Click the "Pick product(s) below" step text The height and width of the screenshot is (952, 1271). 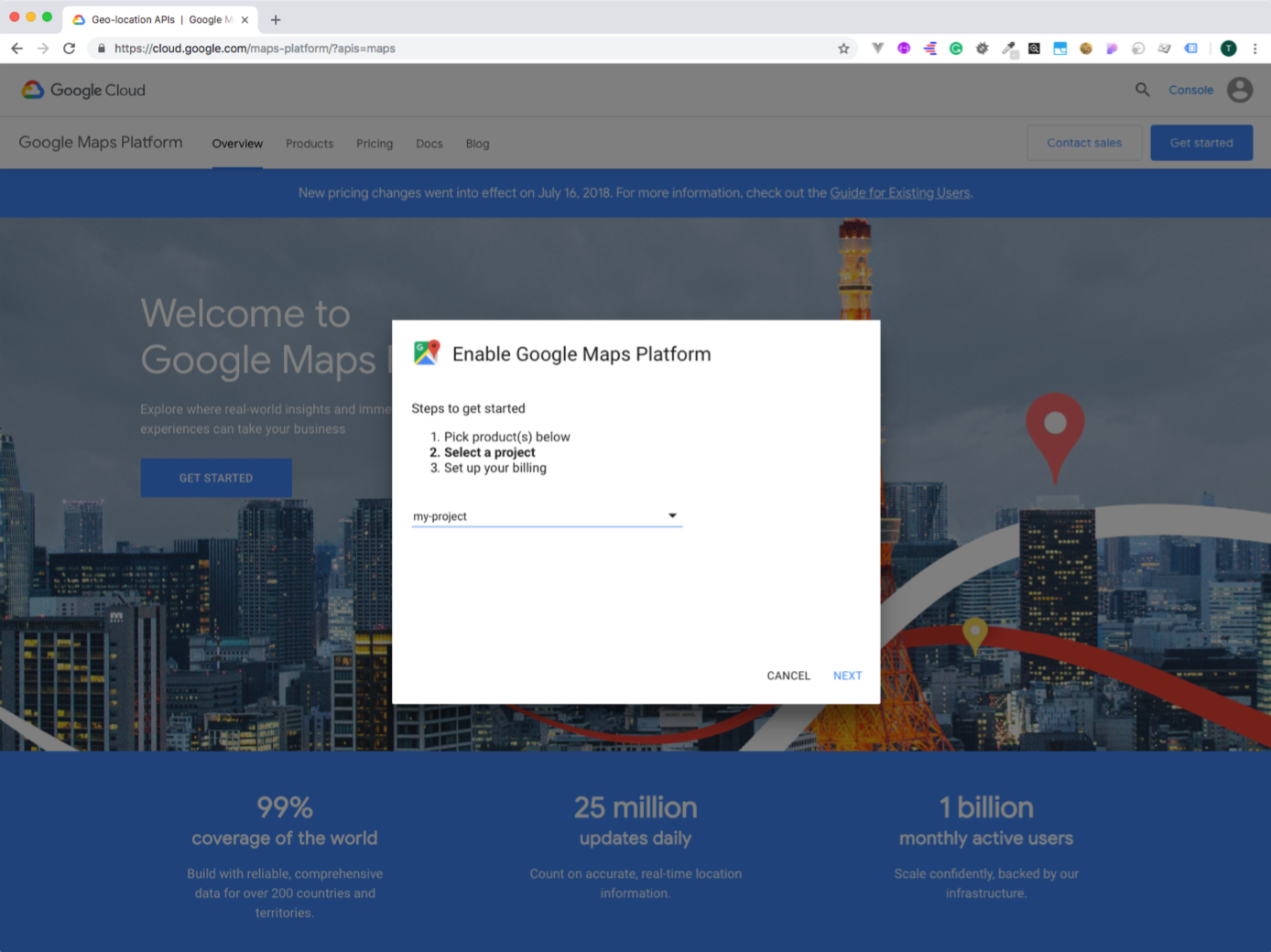coord(507,437)
